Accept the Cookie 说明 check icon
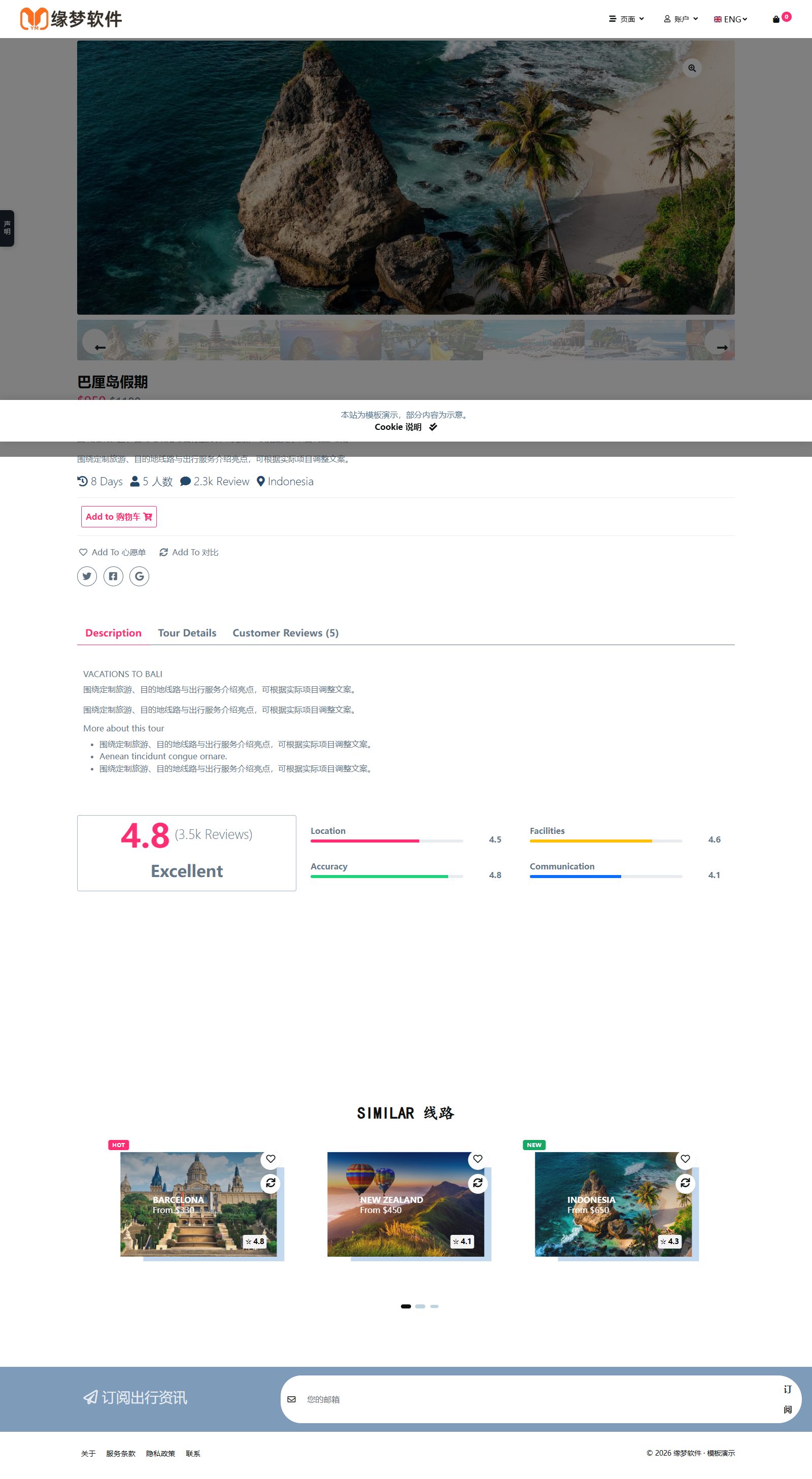 point(433,427)
